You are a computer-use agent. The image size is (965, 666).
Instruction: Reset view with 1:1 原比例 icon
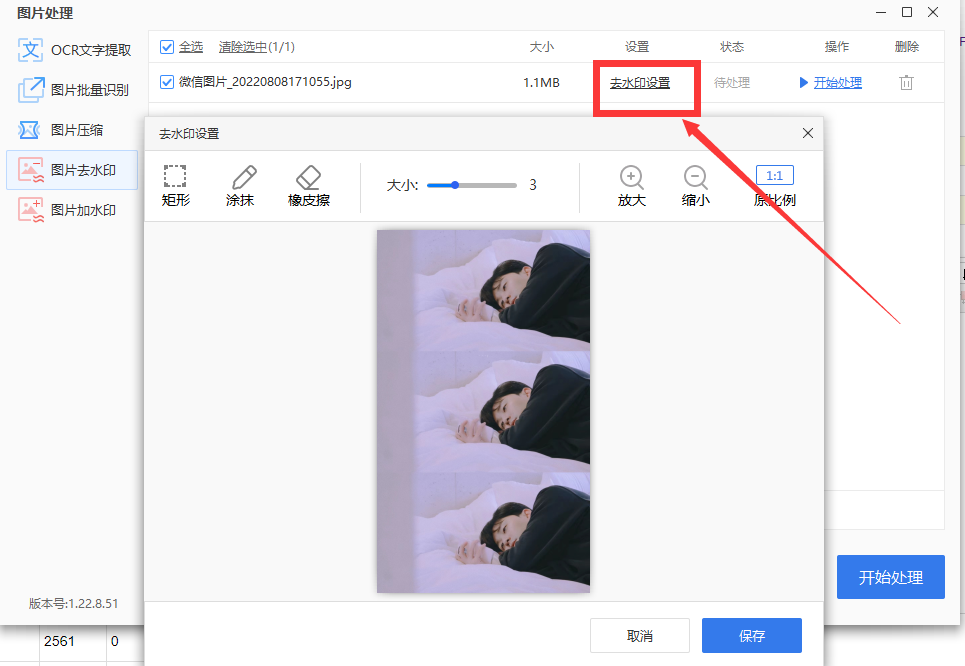tap(775, 185)
